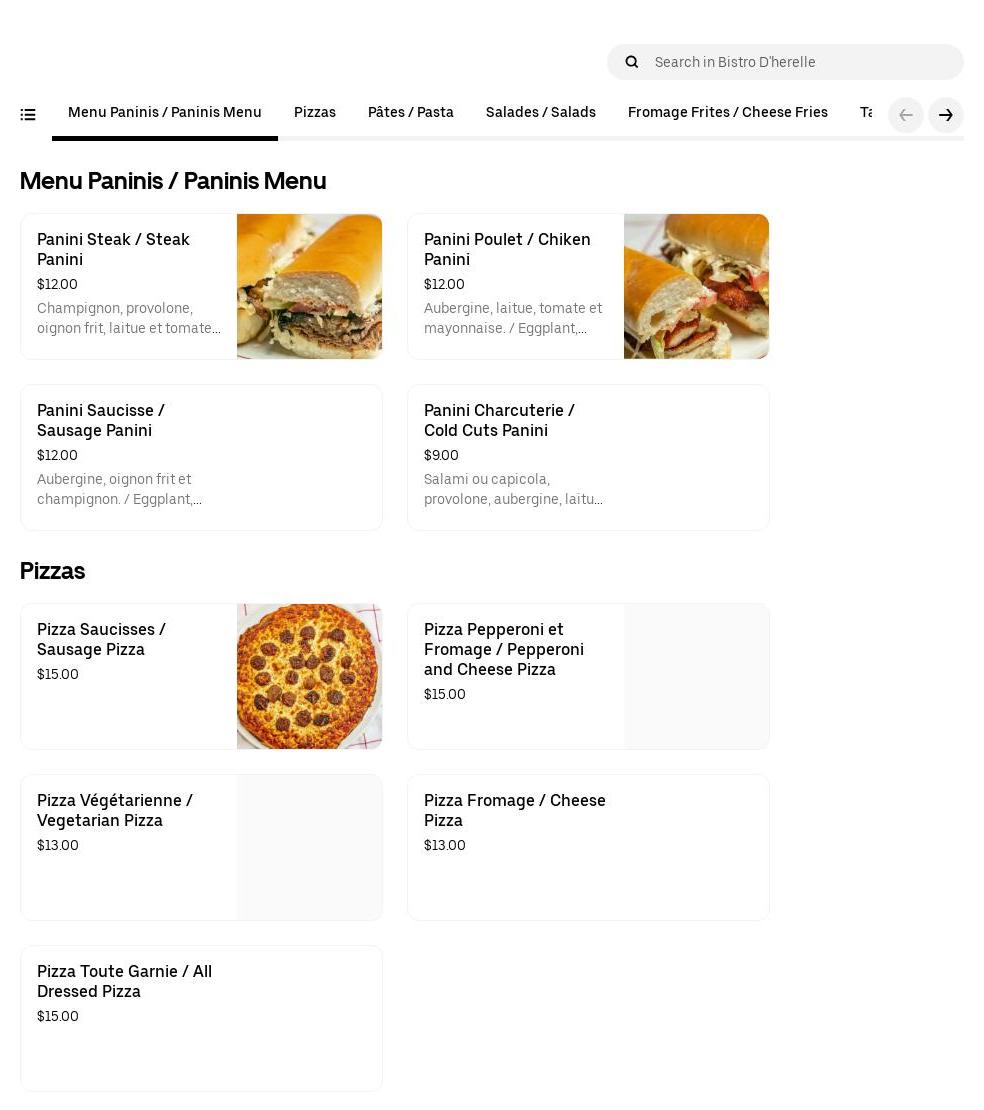Select Pizza Toute Garnie / All Dressed Pizza
984x1110 pixels.
tap(201, 1018)
